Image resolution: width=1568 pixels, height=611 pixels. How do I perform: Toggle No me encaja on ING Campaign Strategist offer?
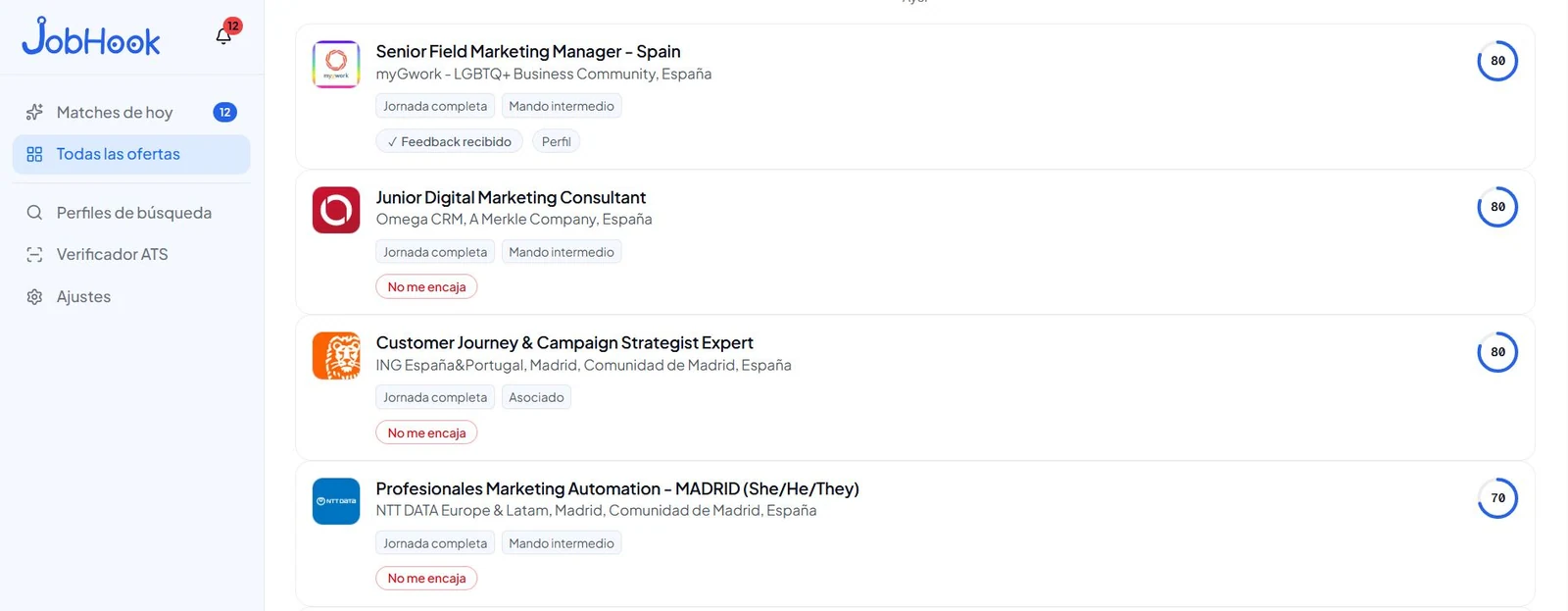tap(426, 433)
